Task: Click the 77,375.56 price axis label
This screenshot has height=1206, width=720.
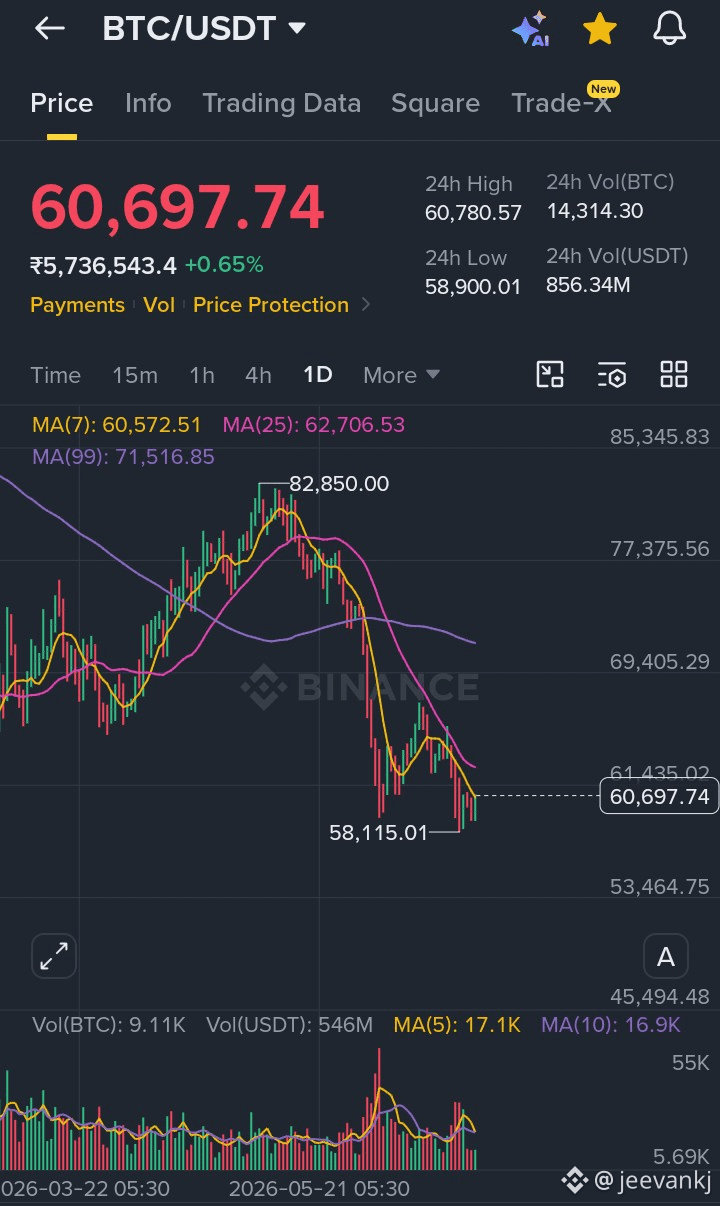Action: click(x=660, y=548)
